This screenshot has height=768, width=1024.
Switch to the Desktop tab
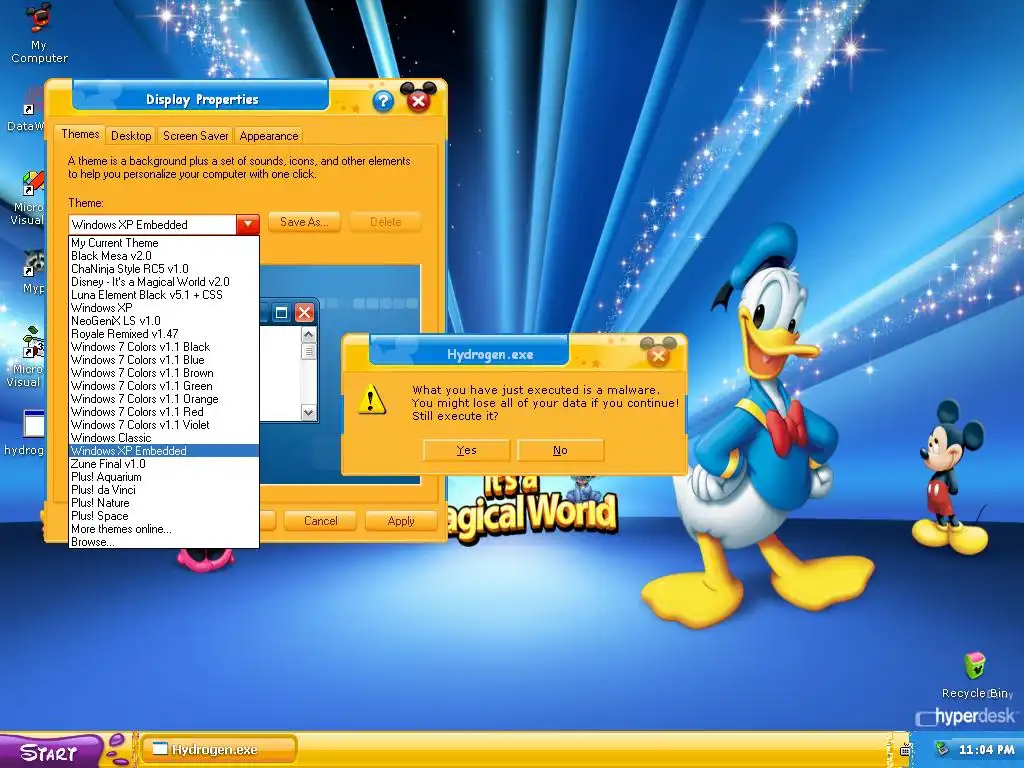[x=131, y=136]
